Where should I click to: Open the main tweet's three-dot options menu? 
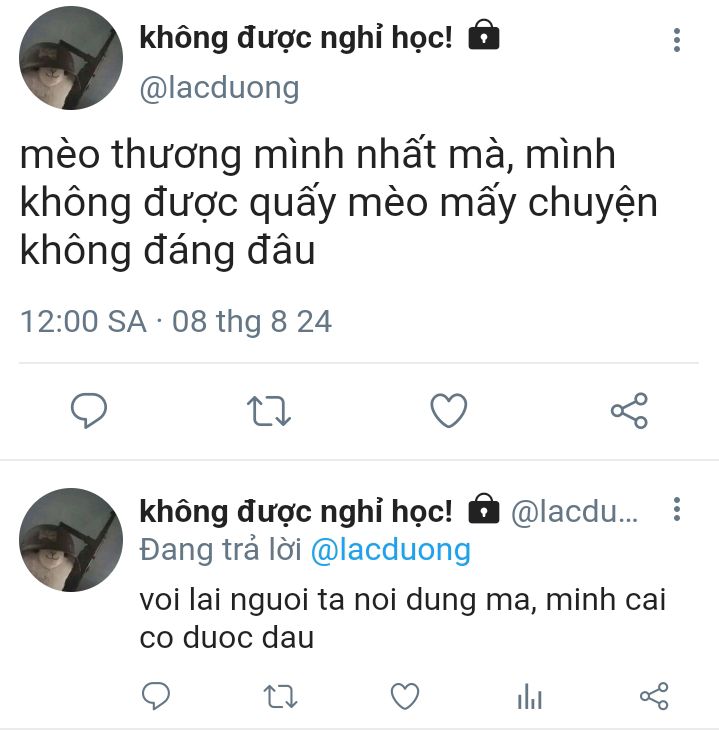click(677, 40)
